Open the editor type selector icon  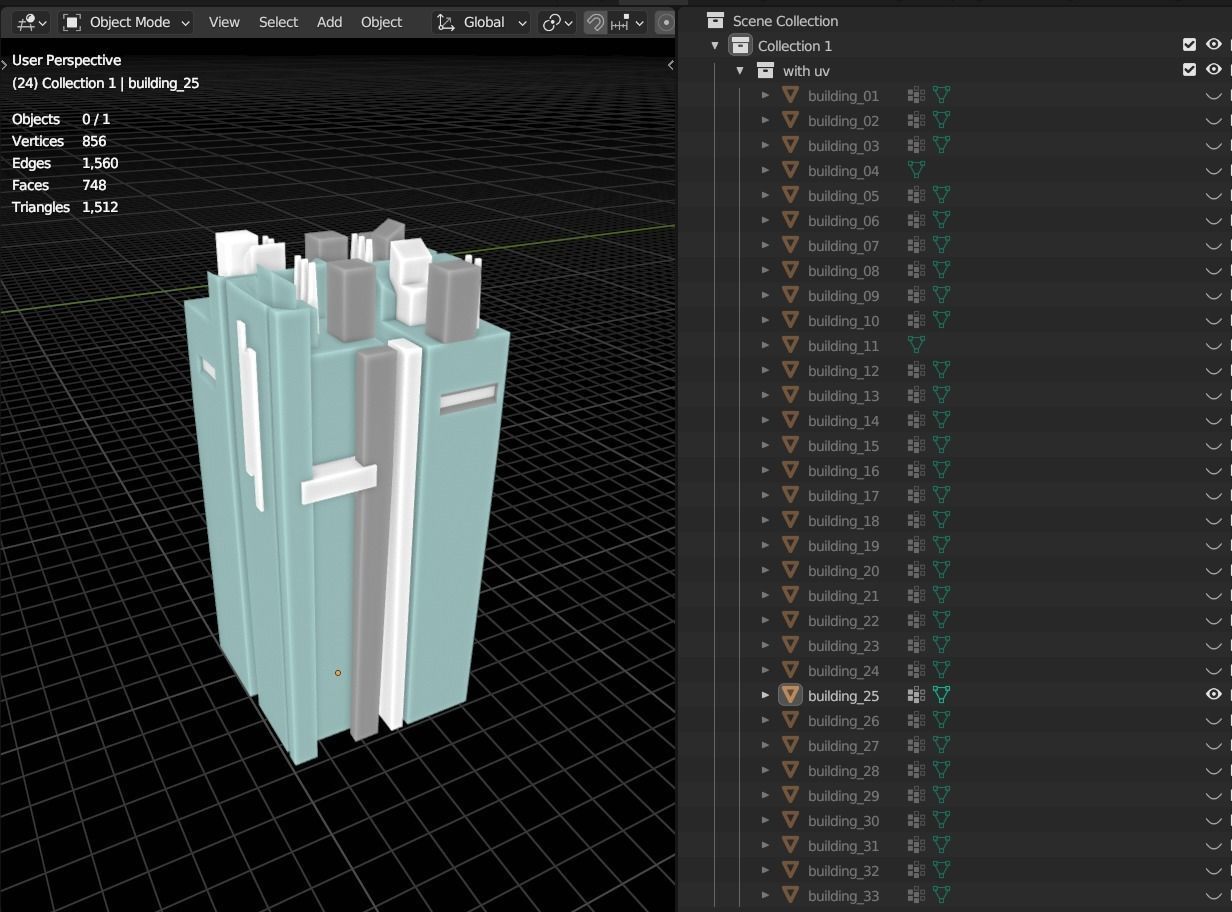click(27, 22)
